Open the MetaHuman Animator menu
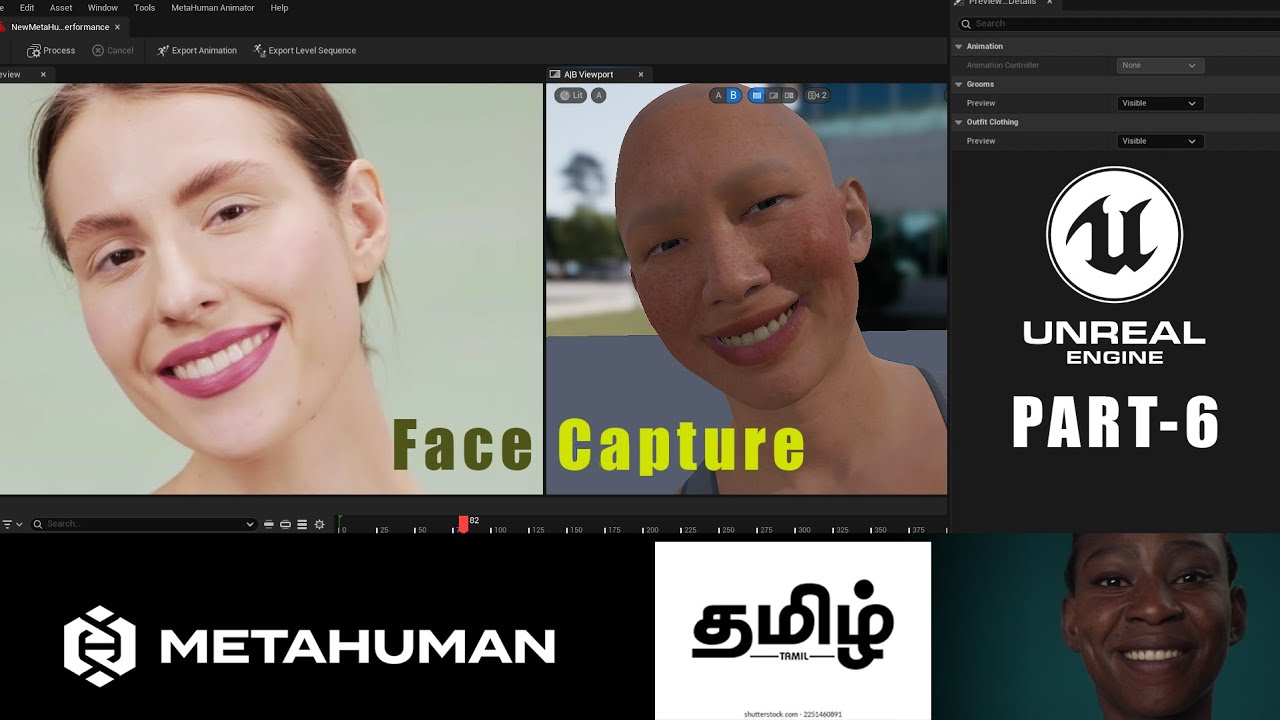This screenshot has width=1280, height=720. click(213, 7)
